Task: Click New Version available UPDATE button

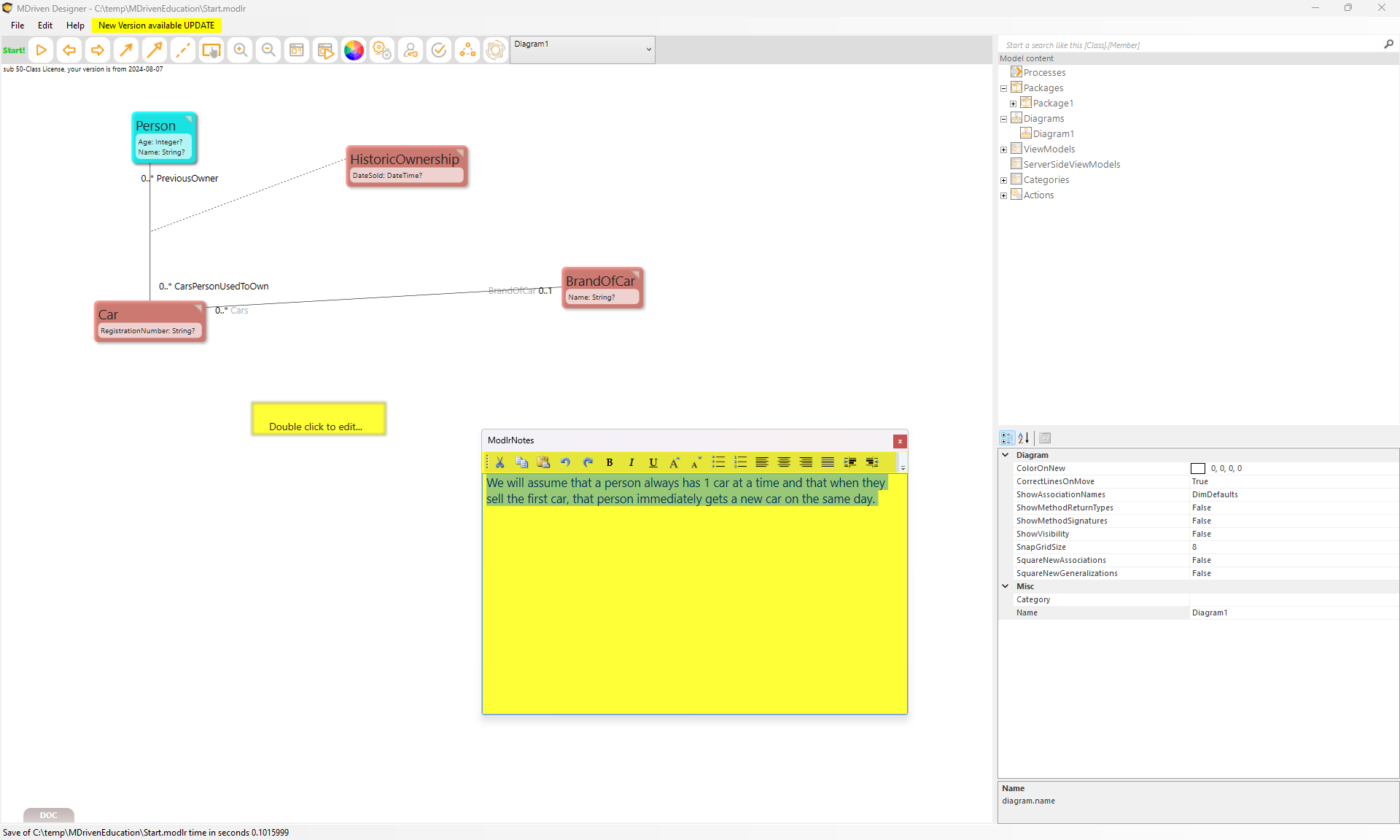Action: pos(156,26)
